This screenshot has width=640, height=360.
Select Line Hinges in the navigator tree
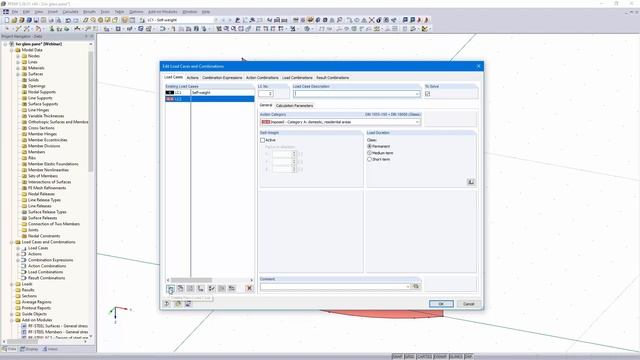38,110
